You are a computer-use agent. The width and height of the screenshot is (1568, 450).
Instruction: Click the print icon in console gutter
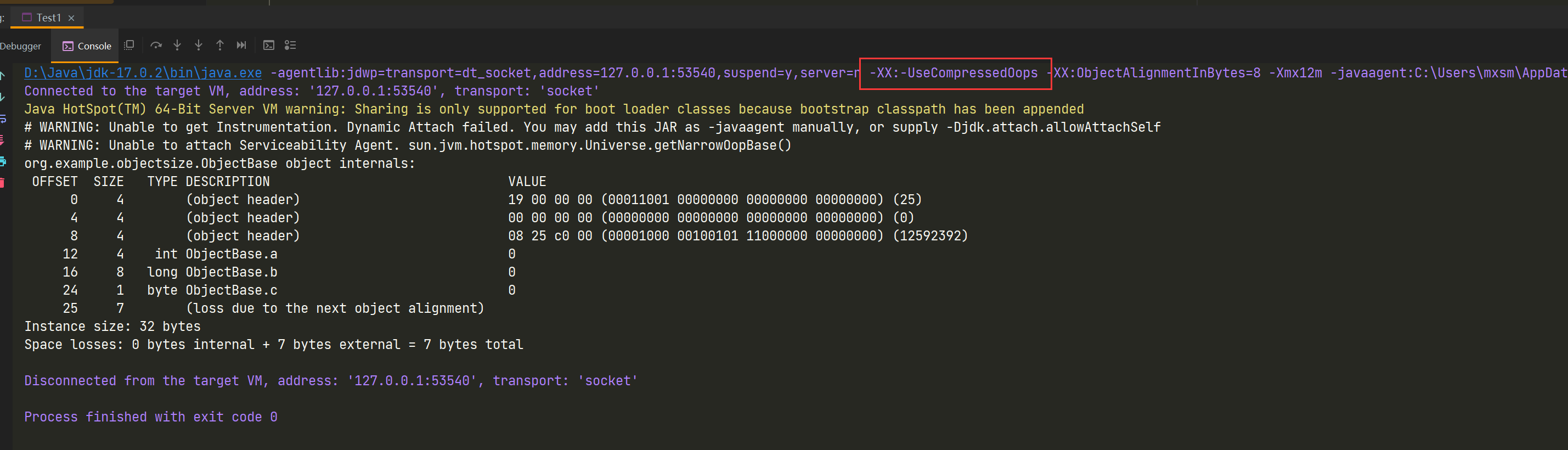(2, 161)
